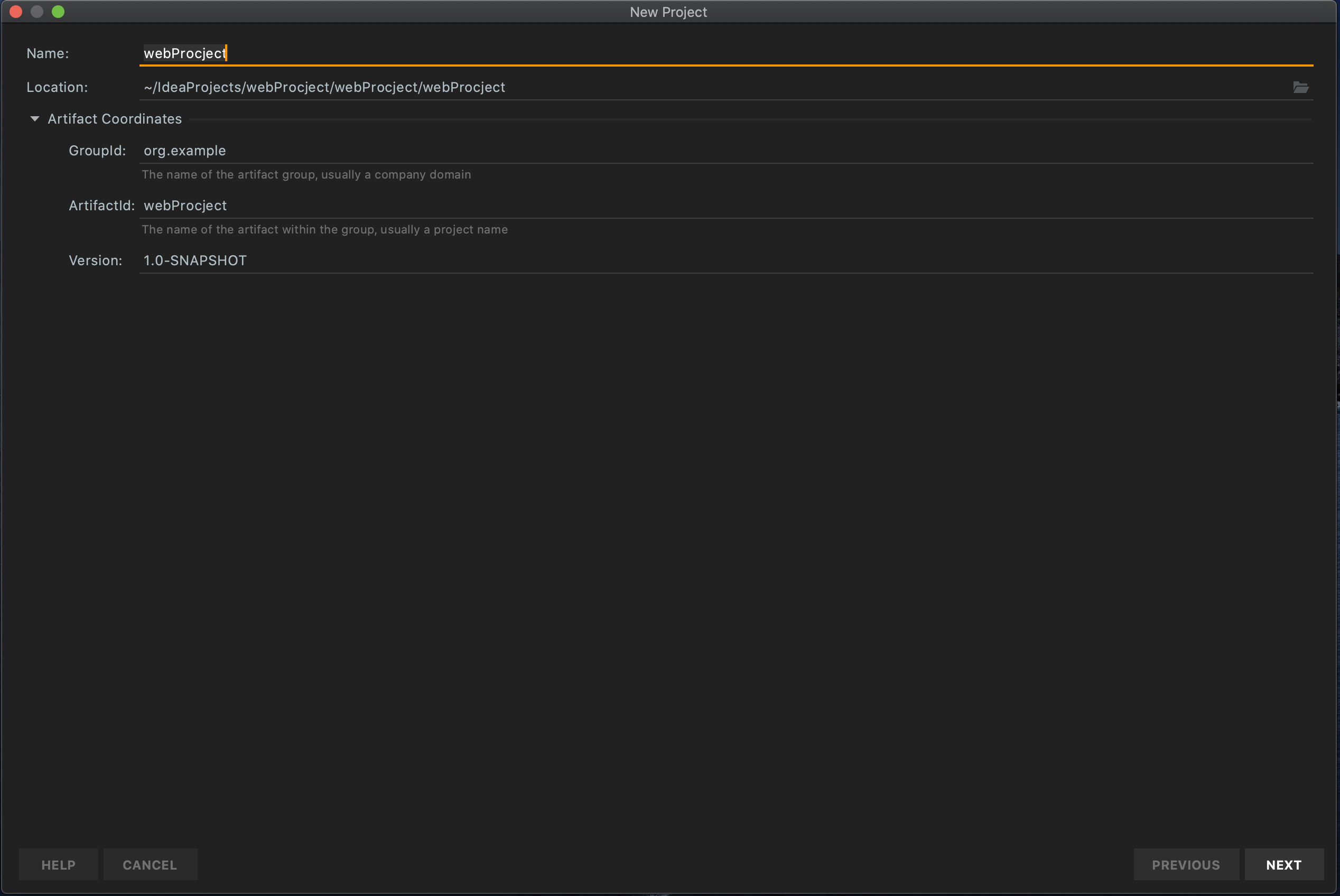Click the GroupId company domain hint text

click(306, 175)
